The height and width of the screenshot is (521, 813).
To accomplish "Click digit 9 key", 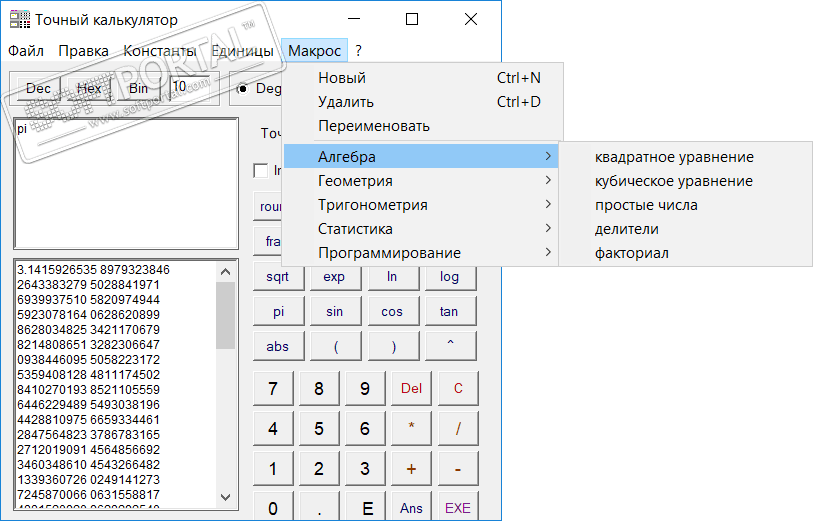I will (365, 388).
